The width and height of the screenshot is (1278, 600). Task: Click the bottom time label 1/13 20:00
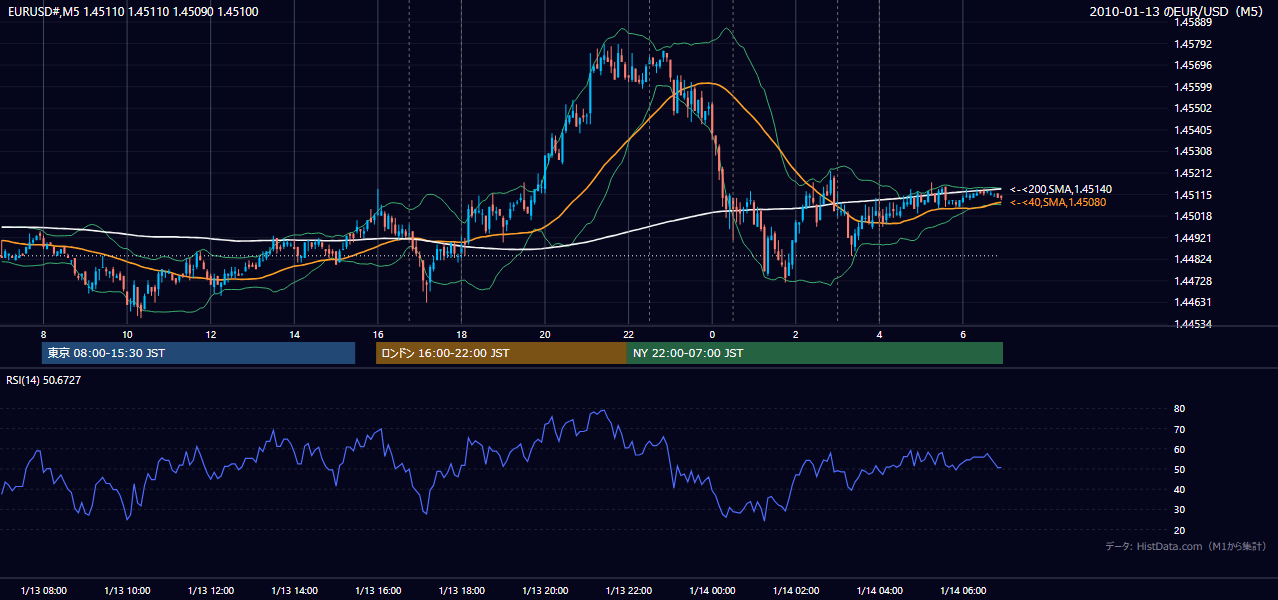tap(545, 591)
